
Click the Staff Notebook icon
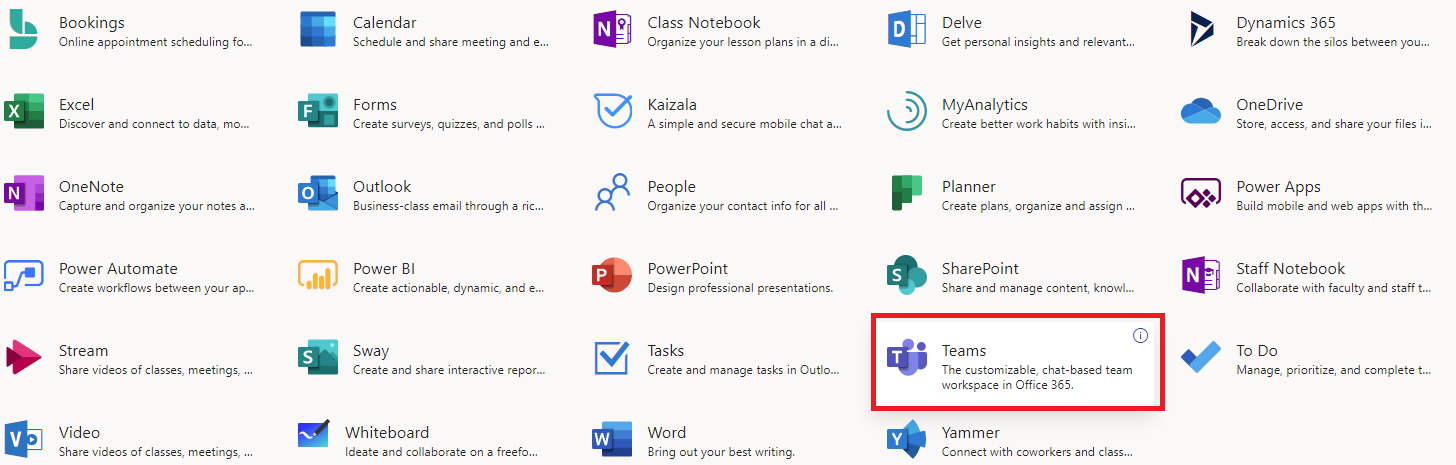pyautogui.click(x=1201, y=276)
